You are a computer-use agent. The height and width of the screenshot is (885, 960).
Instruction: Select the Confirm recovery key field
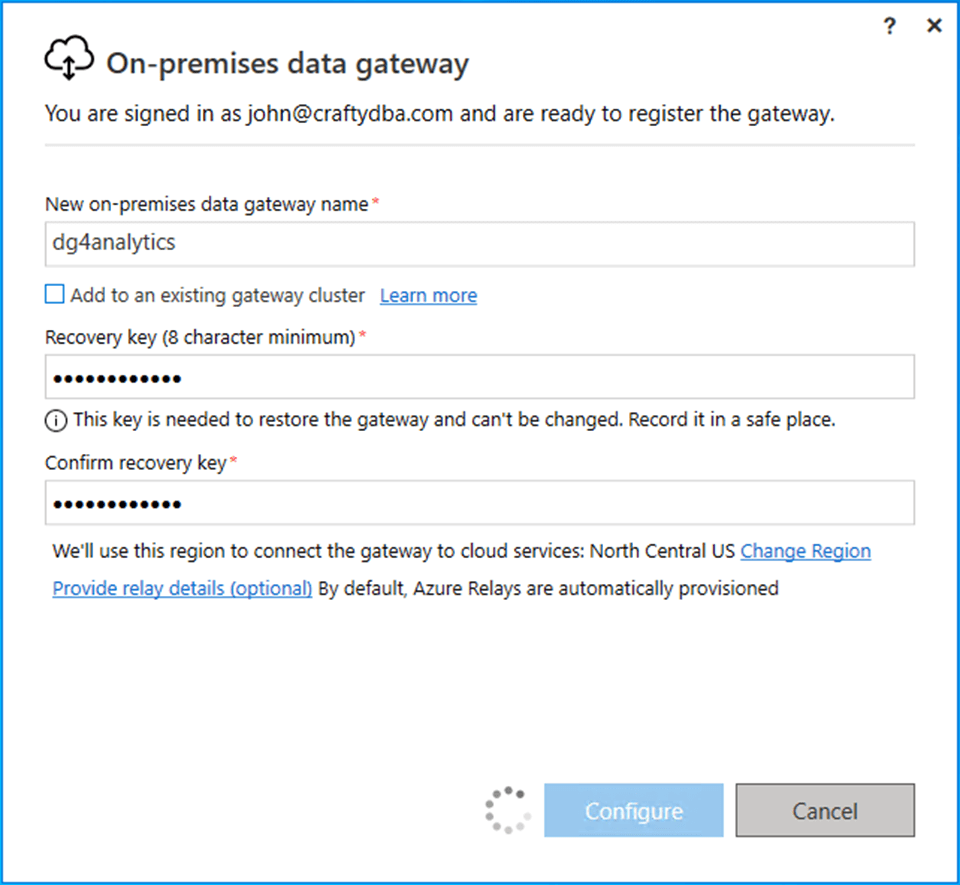pos(480,503)
